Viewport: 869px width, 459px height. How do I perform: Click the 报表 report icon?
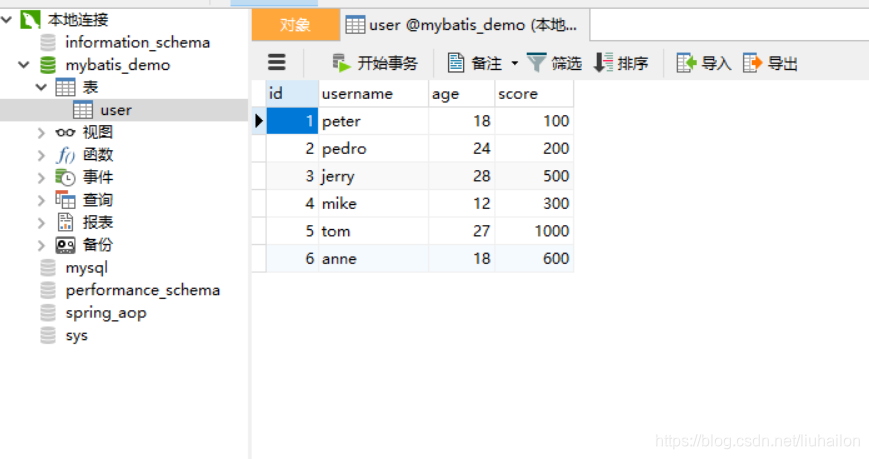[x=65, y=223]
